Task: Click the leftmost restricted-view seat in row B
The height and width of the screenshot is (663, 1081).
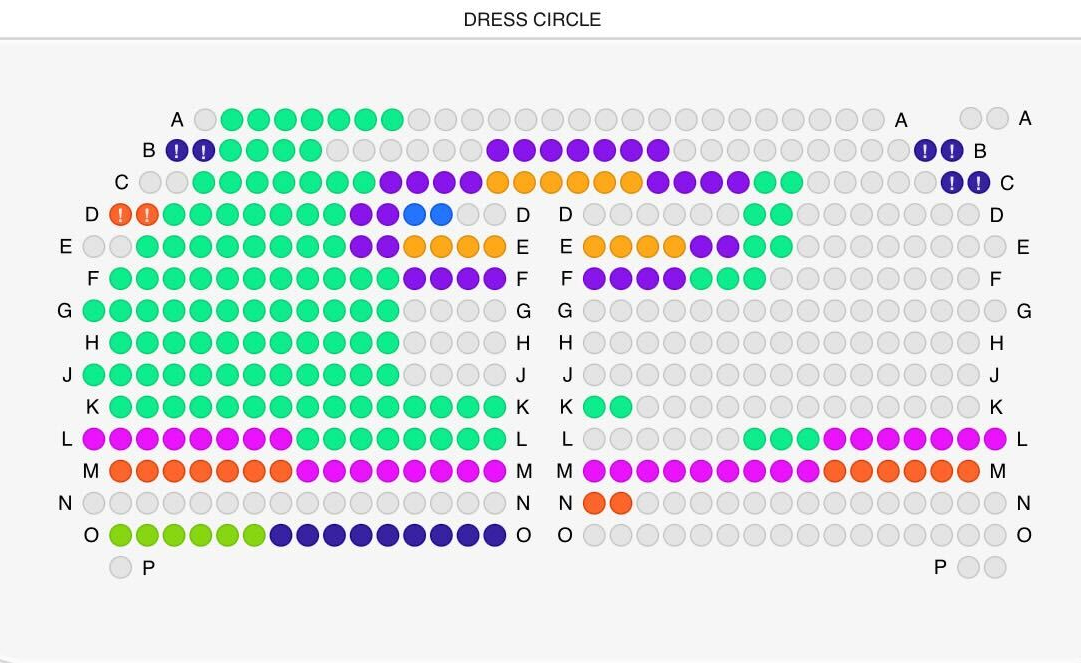Action: [x=177, y=151]
